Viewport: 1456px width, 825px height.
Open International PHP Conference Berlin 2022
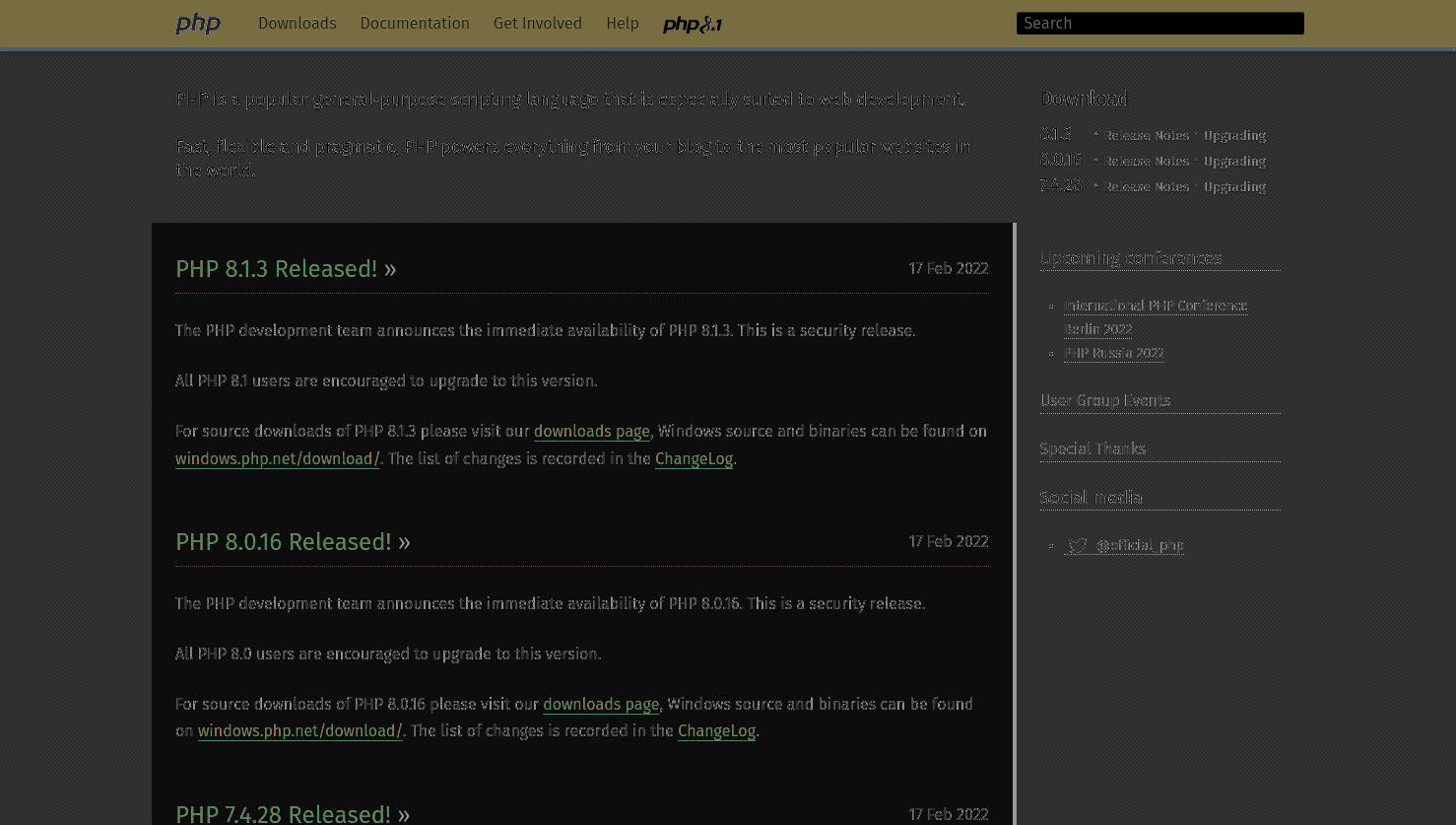point(1156,317)
